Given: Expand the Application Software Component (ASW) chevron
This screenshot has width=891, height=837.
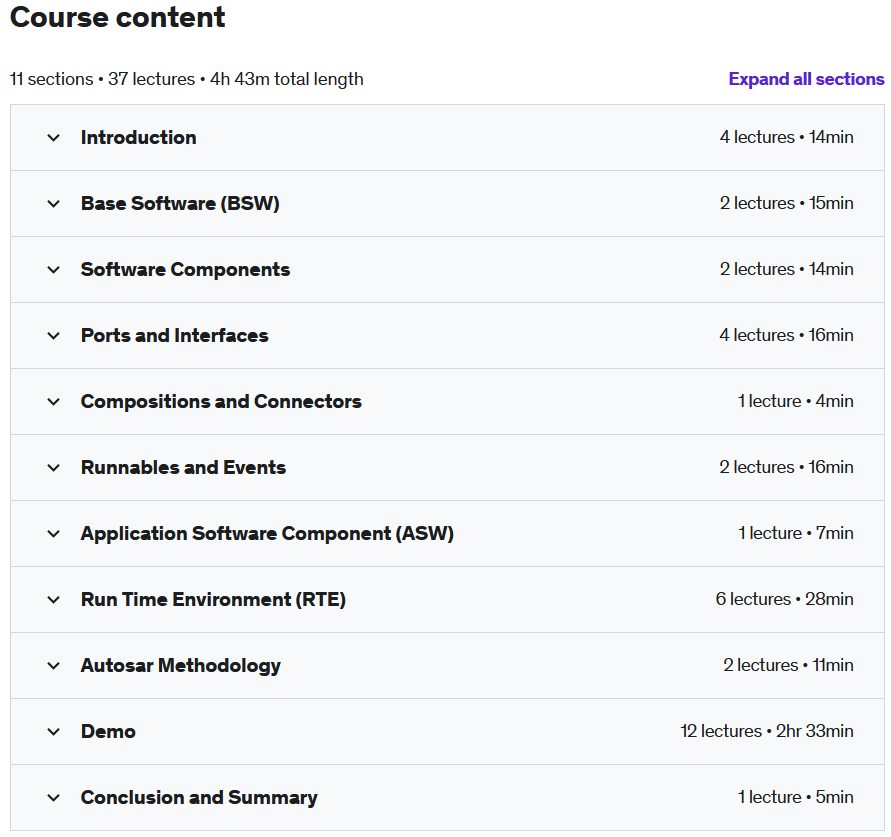Looking at the screenshot, I should coord(53,534).
